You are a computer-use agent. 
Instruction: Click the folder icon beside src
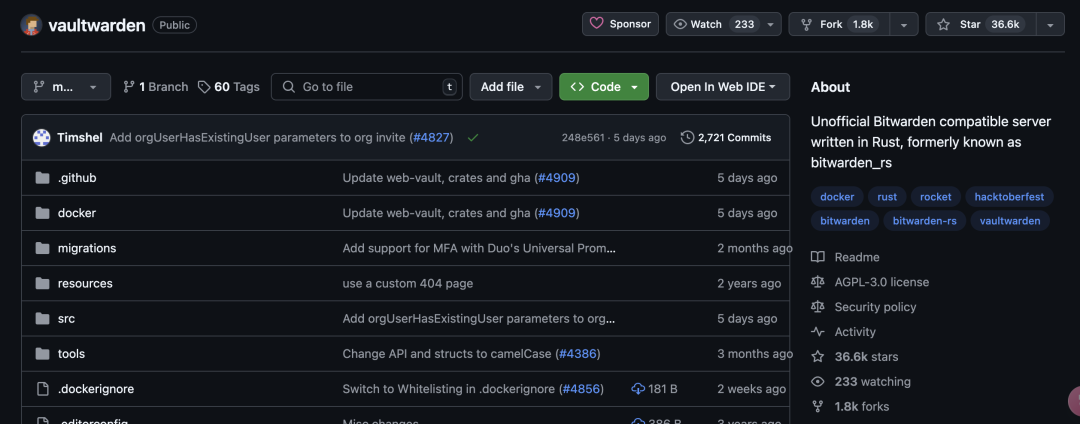click(43, 319)
